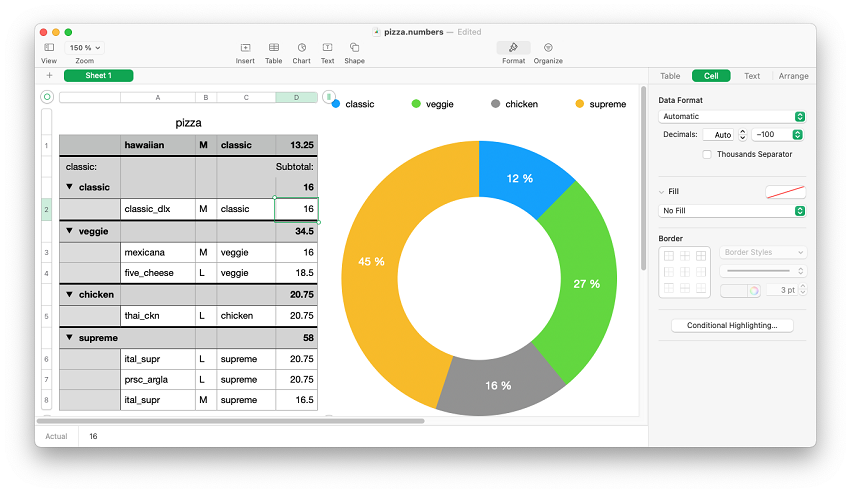The image size is (851, 493).
Task: Add a new sheet with plus button
Action: point(49,76)
